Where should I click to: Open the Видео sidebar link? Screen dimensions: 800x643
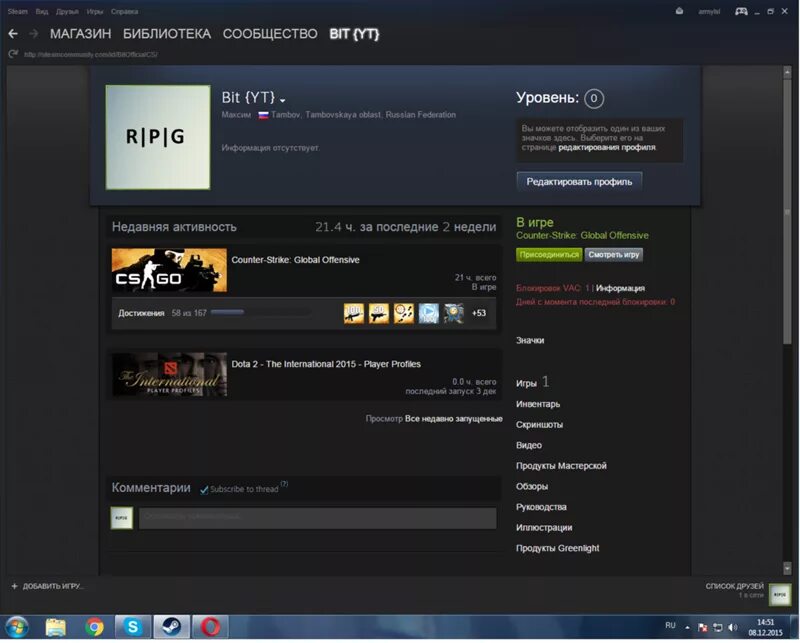529,446
